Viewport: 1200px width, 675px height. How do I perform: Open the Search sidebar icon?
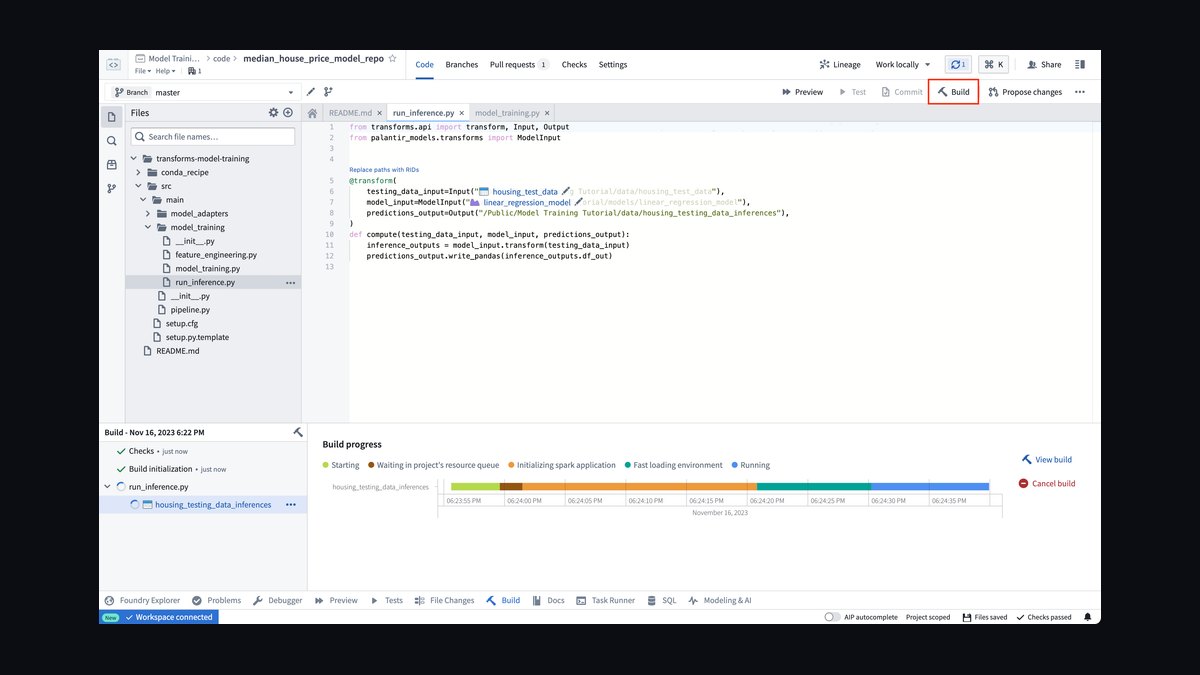112,140
